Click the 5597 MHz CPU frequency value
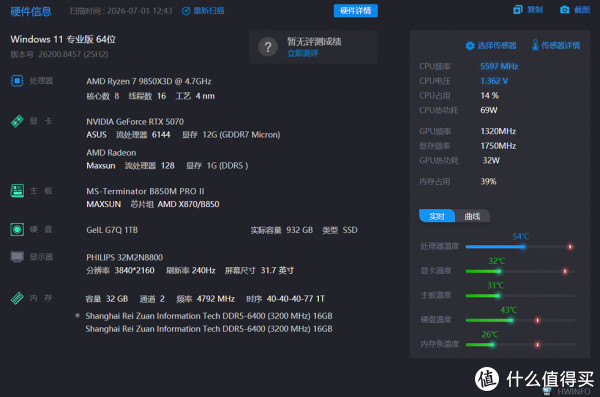 click(x=499, y=66)
